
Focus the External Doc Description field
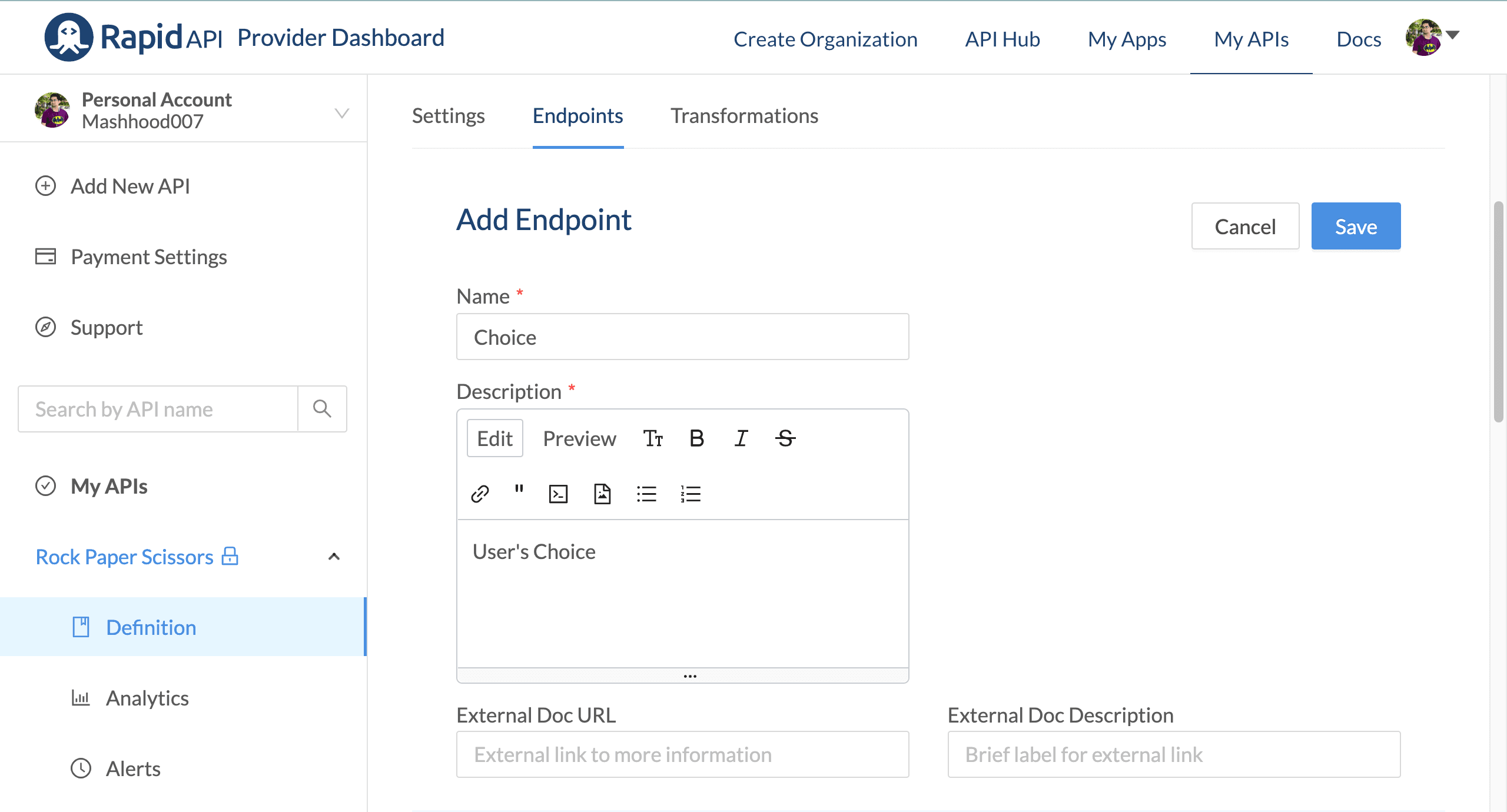[x=1174, y=754]
